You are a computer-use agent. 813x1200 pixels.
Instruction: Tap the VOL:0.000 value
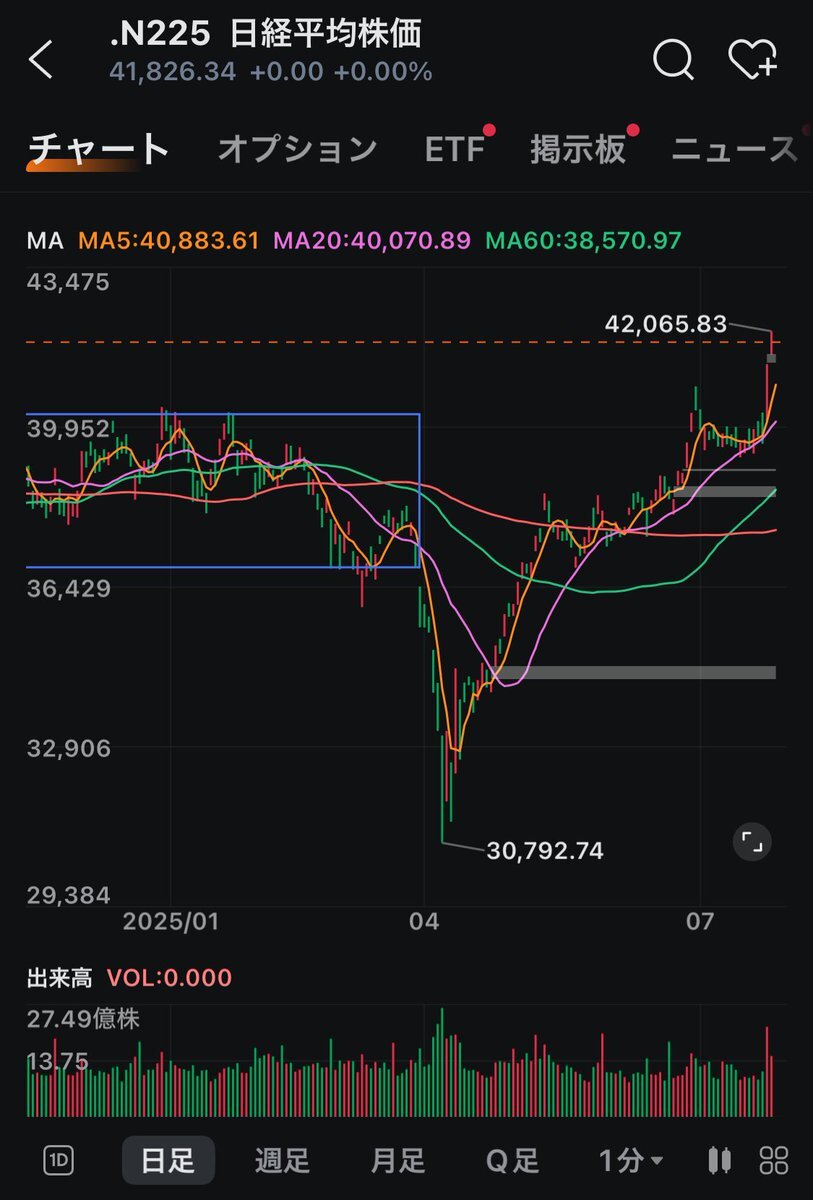(x=169, y=977)
